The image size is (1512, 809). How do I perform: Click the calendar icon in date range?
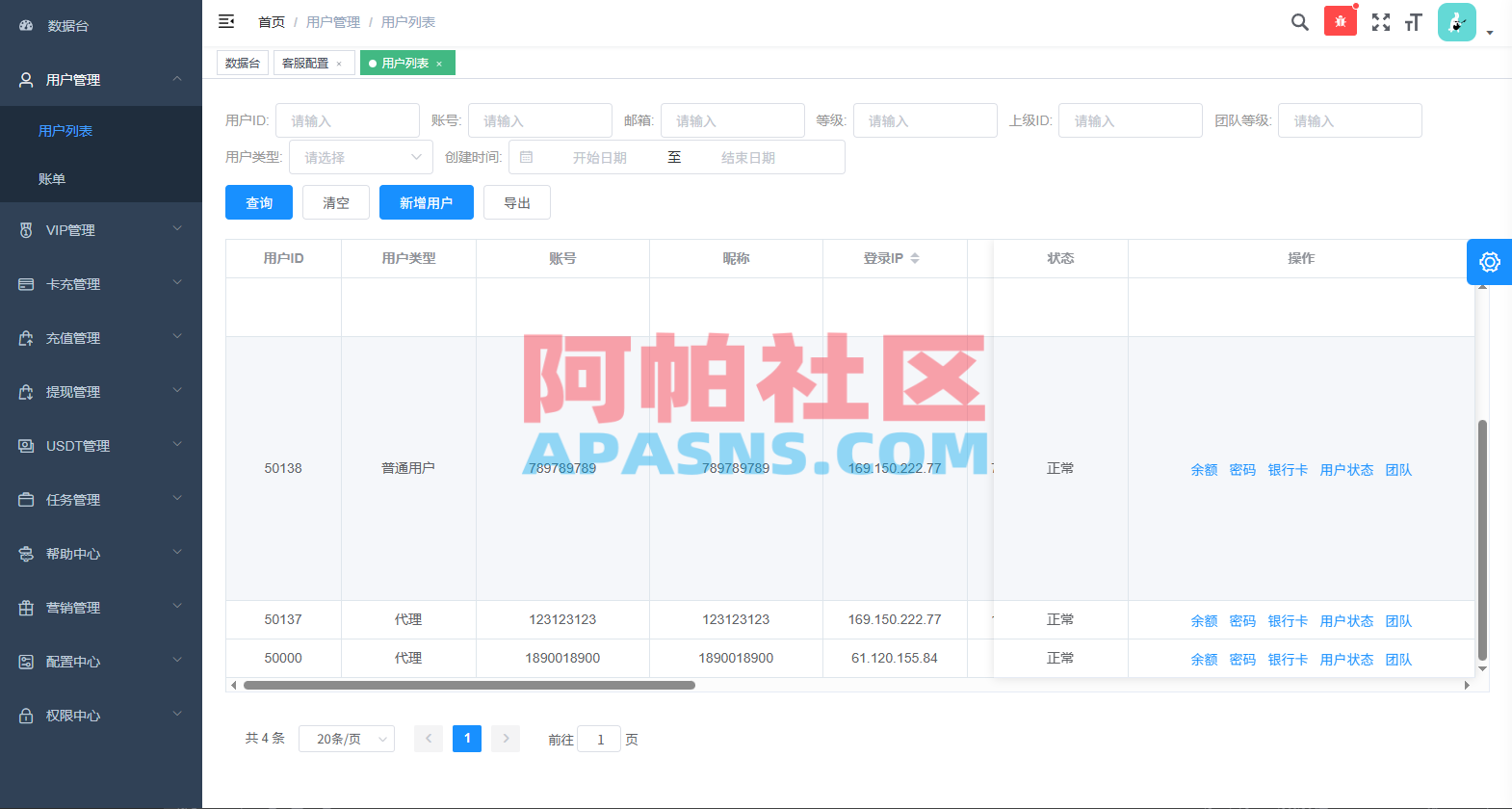527,157
